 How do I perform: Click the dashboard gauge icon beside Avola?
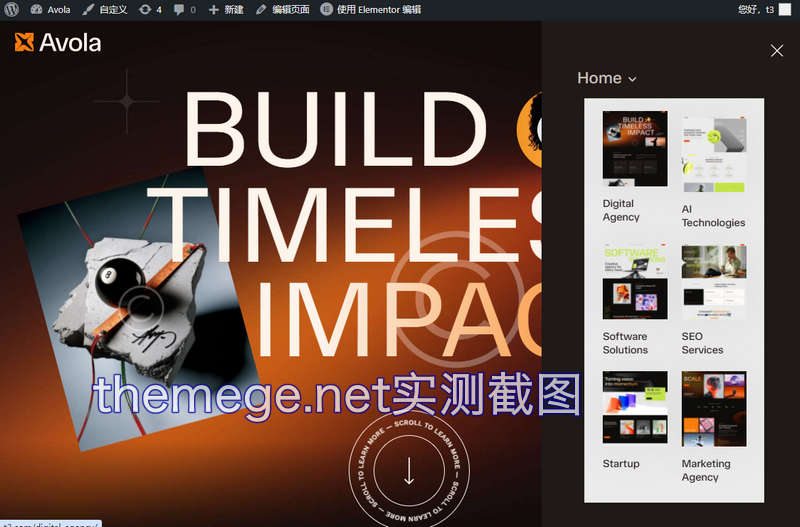pyautogui.click(x=36, y=9)
